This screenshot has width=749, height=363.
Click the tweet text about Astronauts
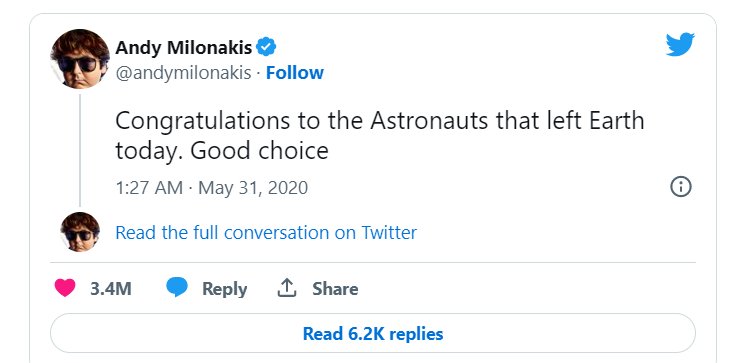pos(380,136)
